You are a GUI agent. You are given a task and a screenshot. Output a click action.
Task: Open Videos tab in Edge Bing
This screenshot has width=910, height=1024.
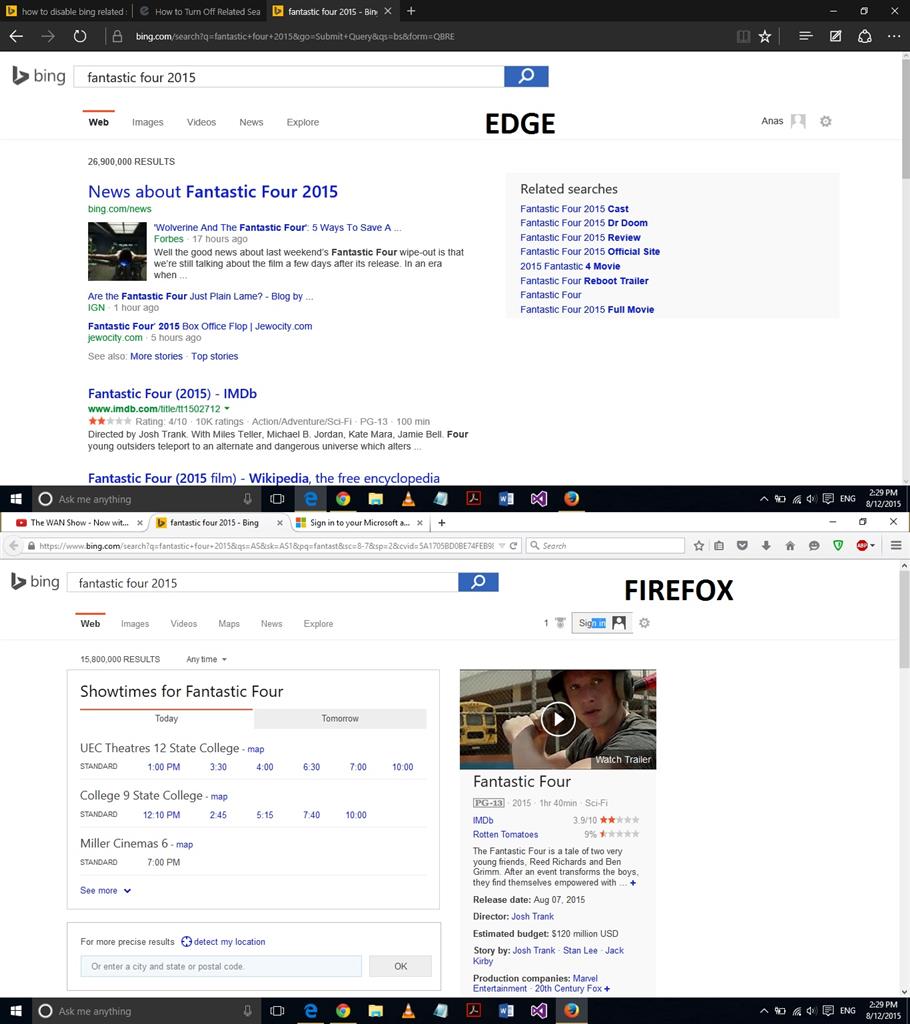click(x=201, y=122)
